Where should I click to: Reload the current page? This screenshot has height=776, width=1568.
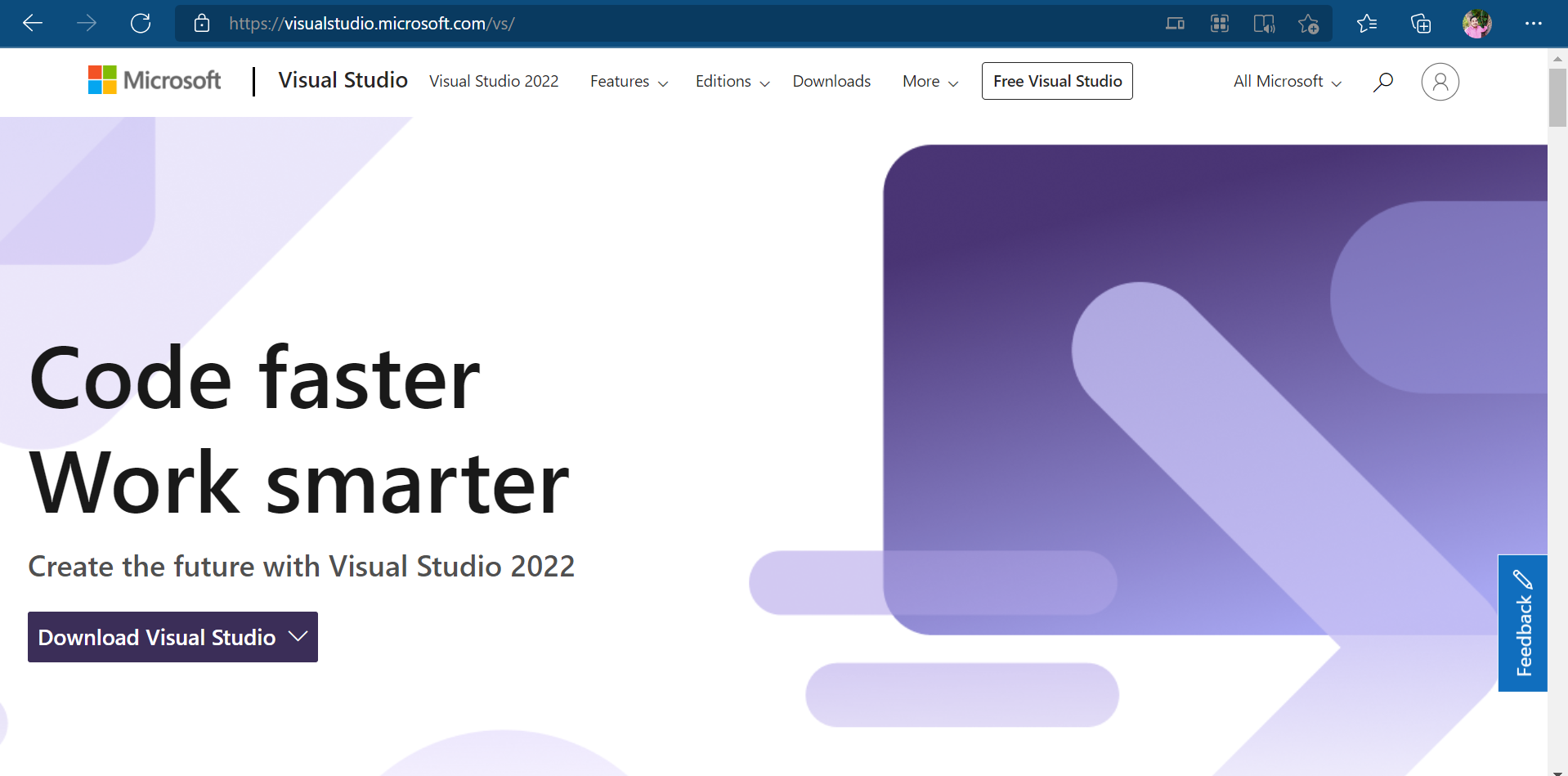point(141,23)
